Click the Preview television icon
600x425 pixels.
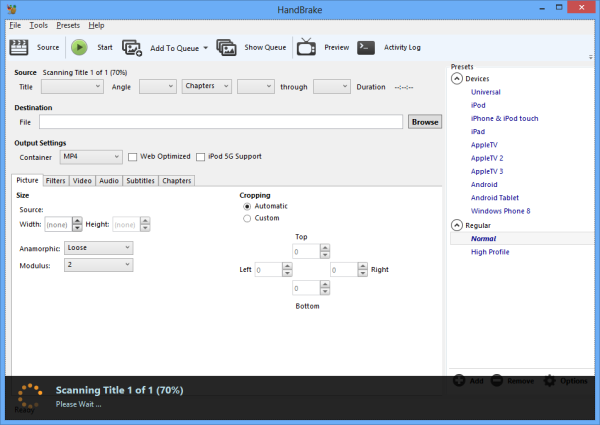(x=307, y=47)
